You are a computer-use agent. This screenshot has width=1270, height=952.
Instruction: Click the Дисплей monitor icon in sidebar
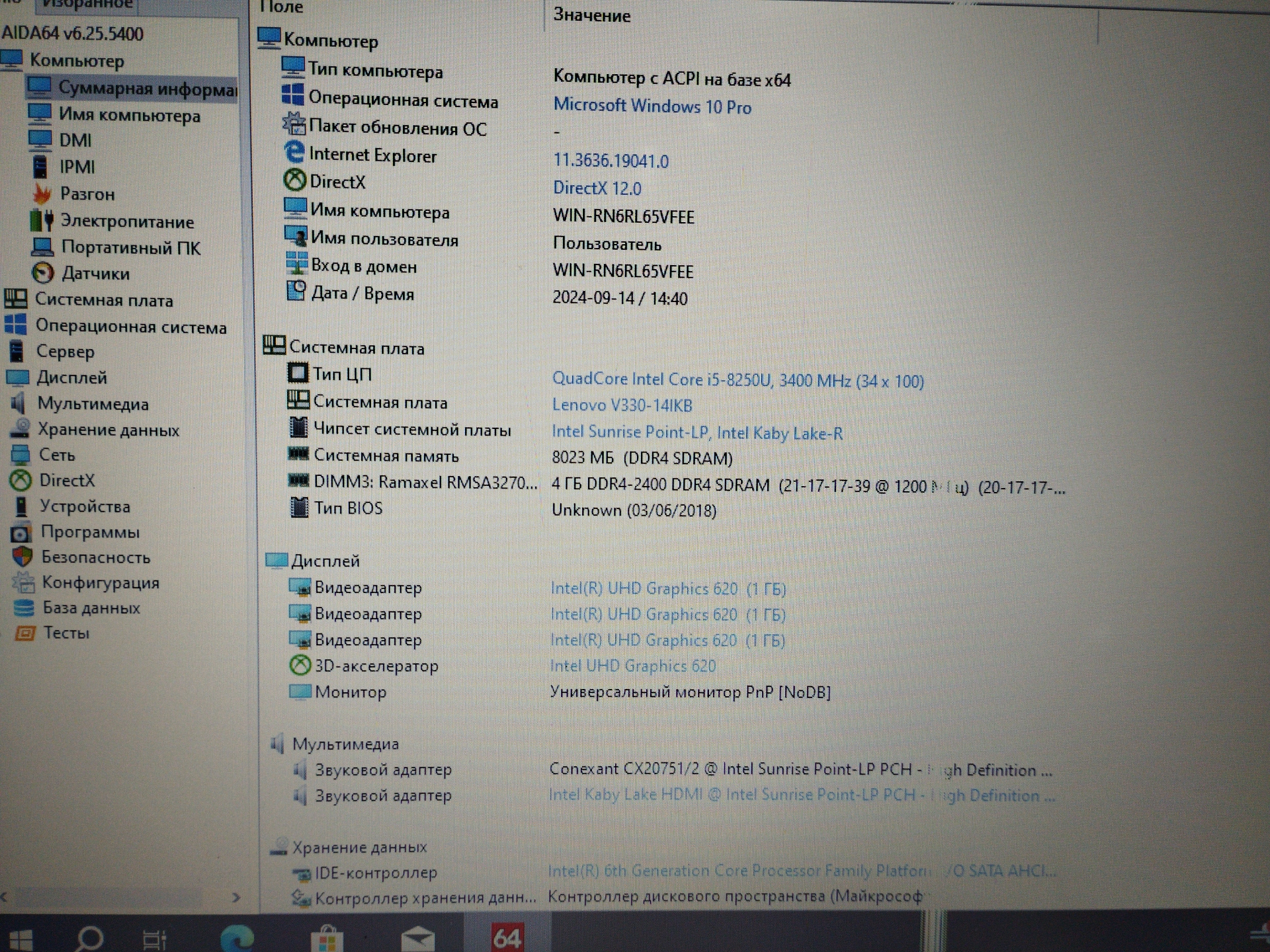click(x=17, y=377)
